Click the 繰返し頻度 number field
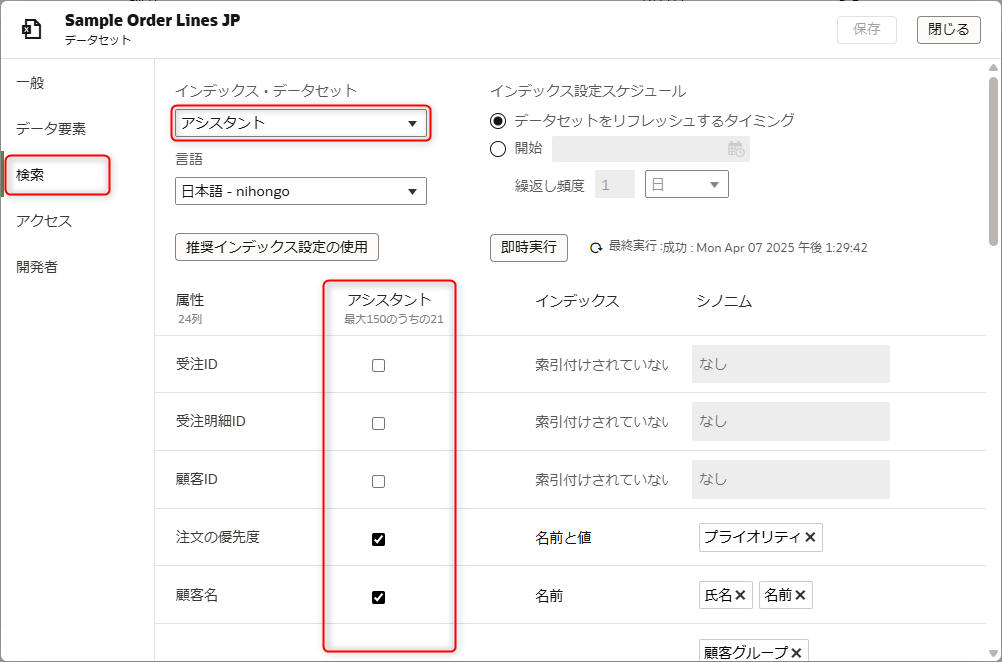 [615, 185]
